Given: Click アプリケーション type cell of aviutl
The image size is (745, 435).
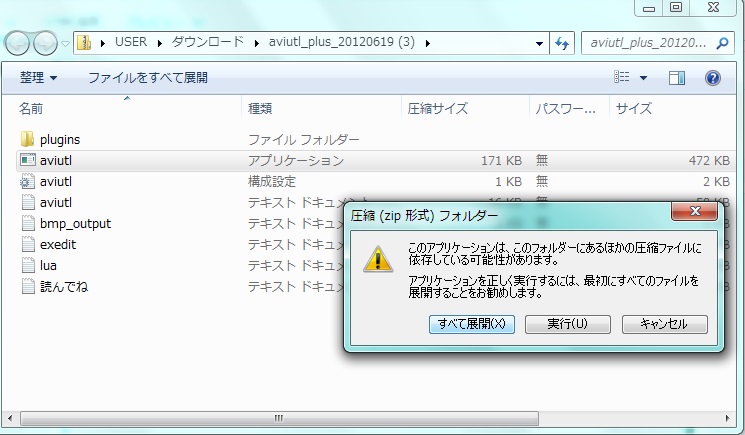Looking at the screenshot, I should coord(296,161).
